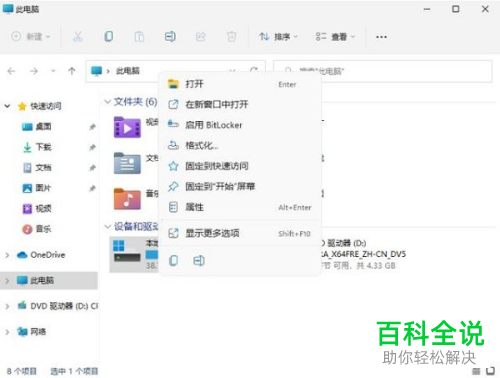Collapse the 文件夹 (6) group
The image size is (500, 378).
tap(108, 101)
